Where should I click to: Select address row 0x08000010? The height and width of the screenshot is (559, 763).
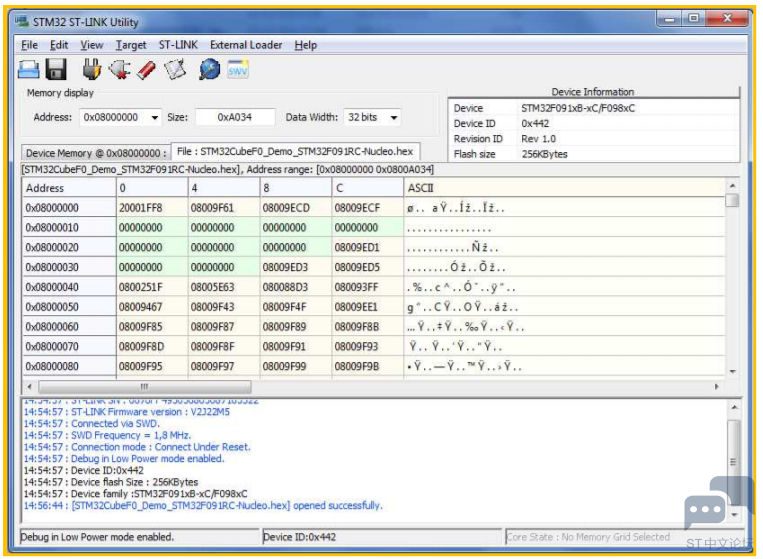69,228
